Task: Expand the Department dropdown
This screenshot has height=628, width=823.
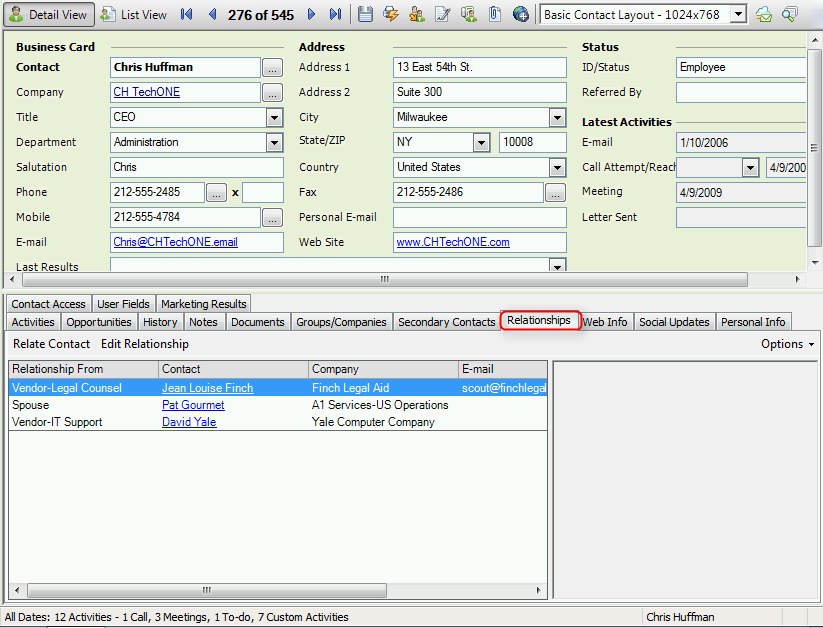Action: coord(274,142)
